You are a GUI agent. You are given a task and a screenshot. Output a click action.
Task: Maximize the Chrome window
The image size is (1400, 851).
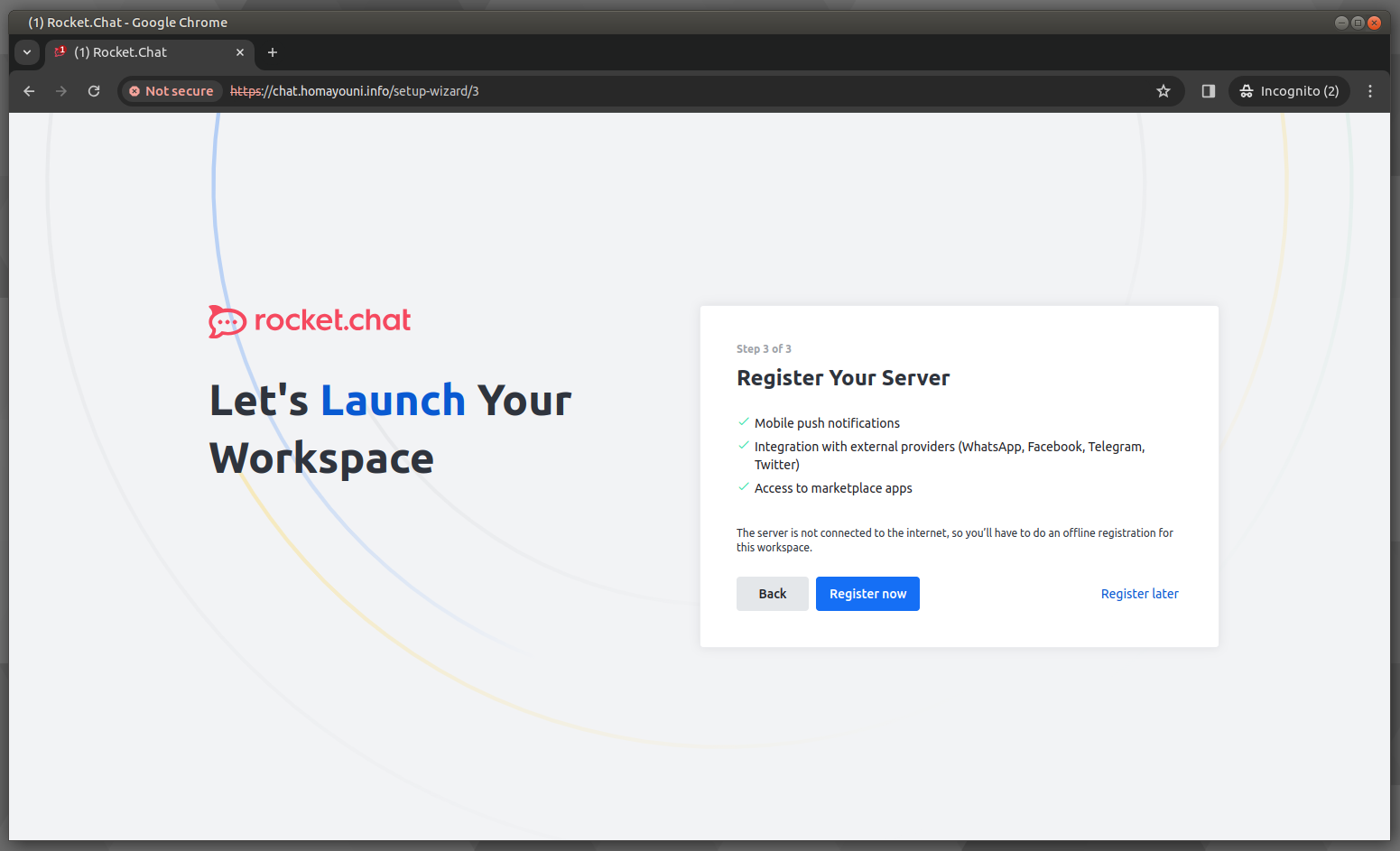point(1358,23)
